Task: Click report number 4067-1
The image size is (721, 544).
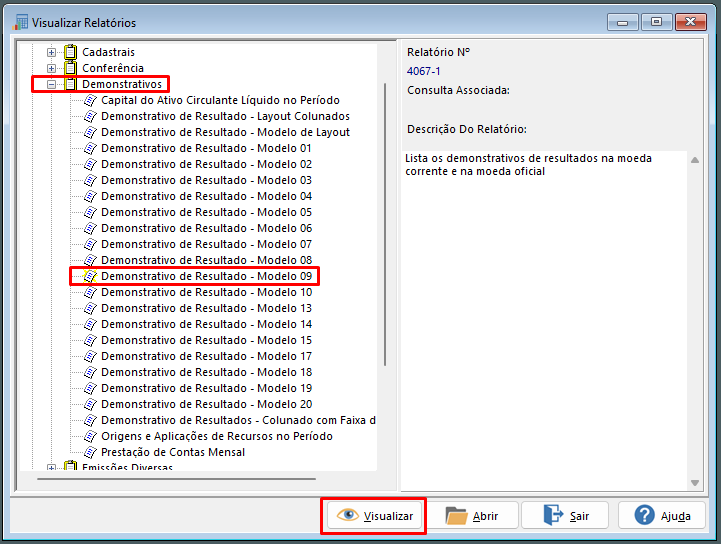Action: tap(423, 71)
